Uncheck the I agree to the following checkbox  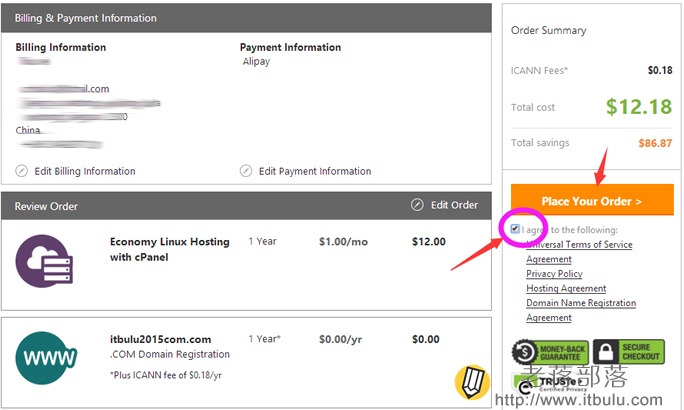tap(515, 229)
